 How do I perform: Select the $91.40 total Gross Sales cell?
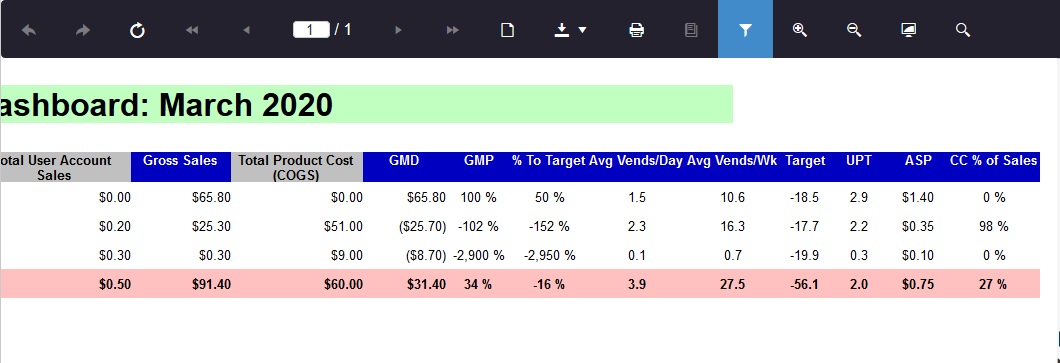(x=211, y=285)
